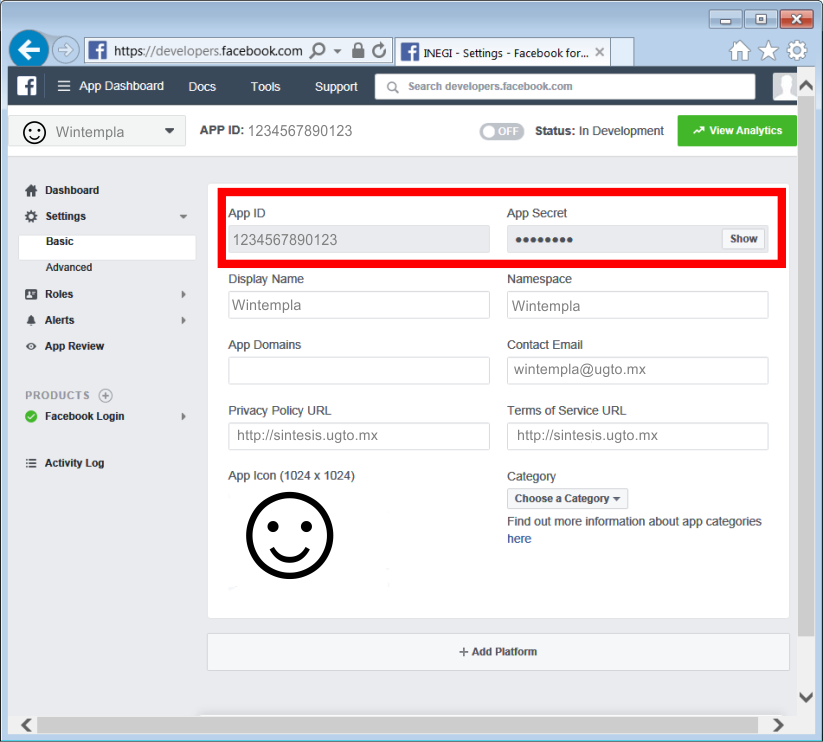The image size is (823, 742).
Task: Toggle the app status OFF switch
Action: tap(501, 131)
